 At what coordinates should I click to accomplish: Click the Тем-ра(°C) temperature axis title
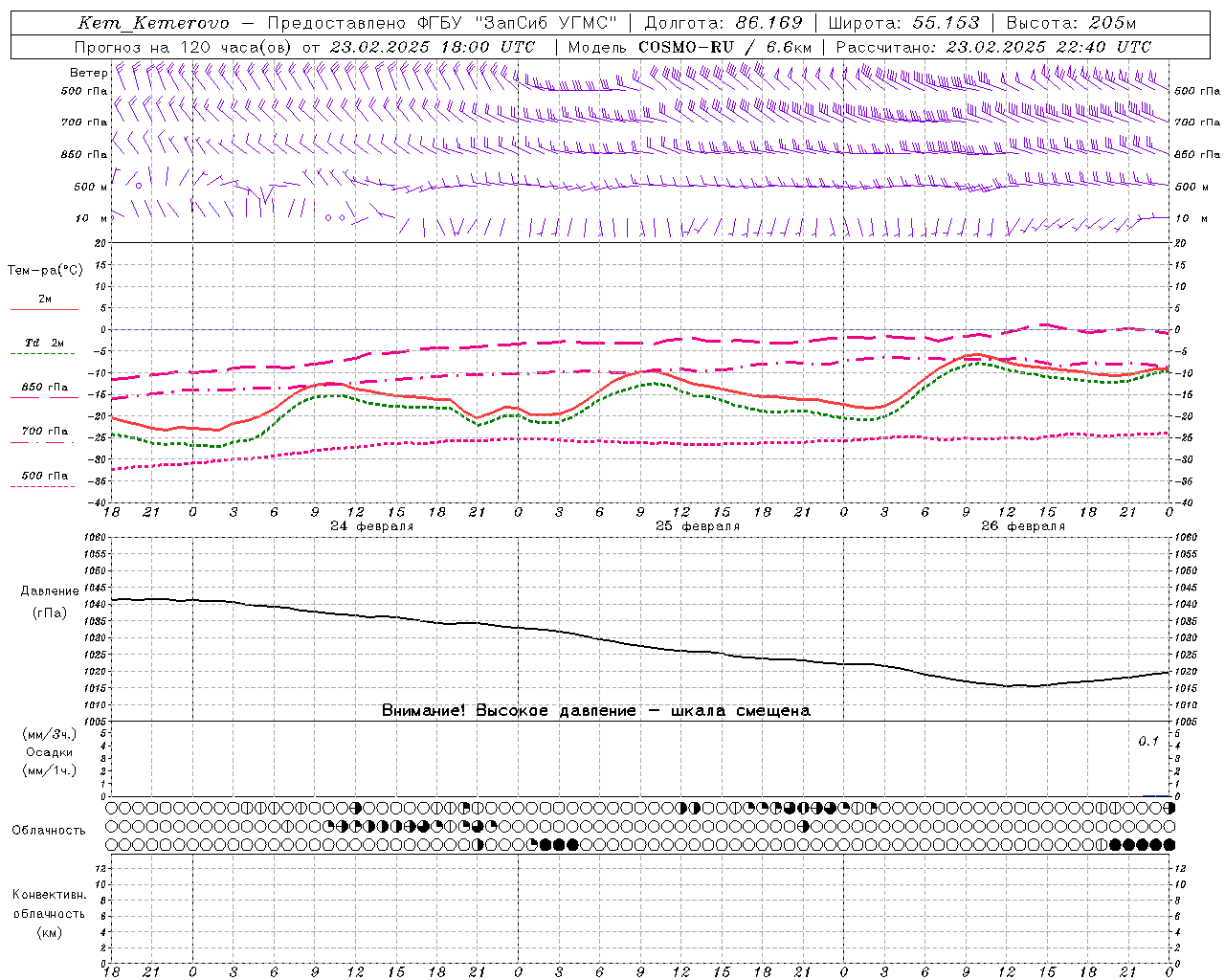[x=45, y=271]
